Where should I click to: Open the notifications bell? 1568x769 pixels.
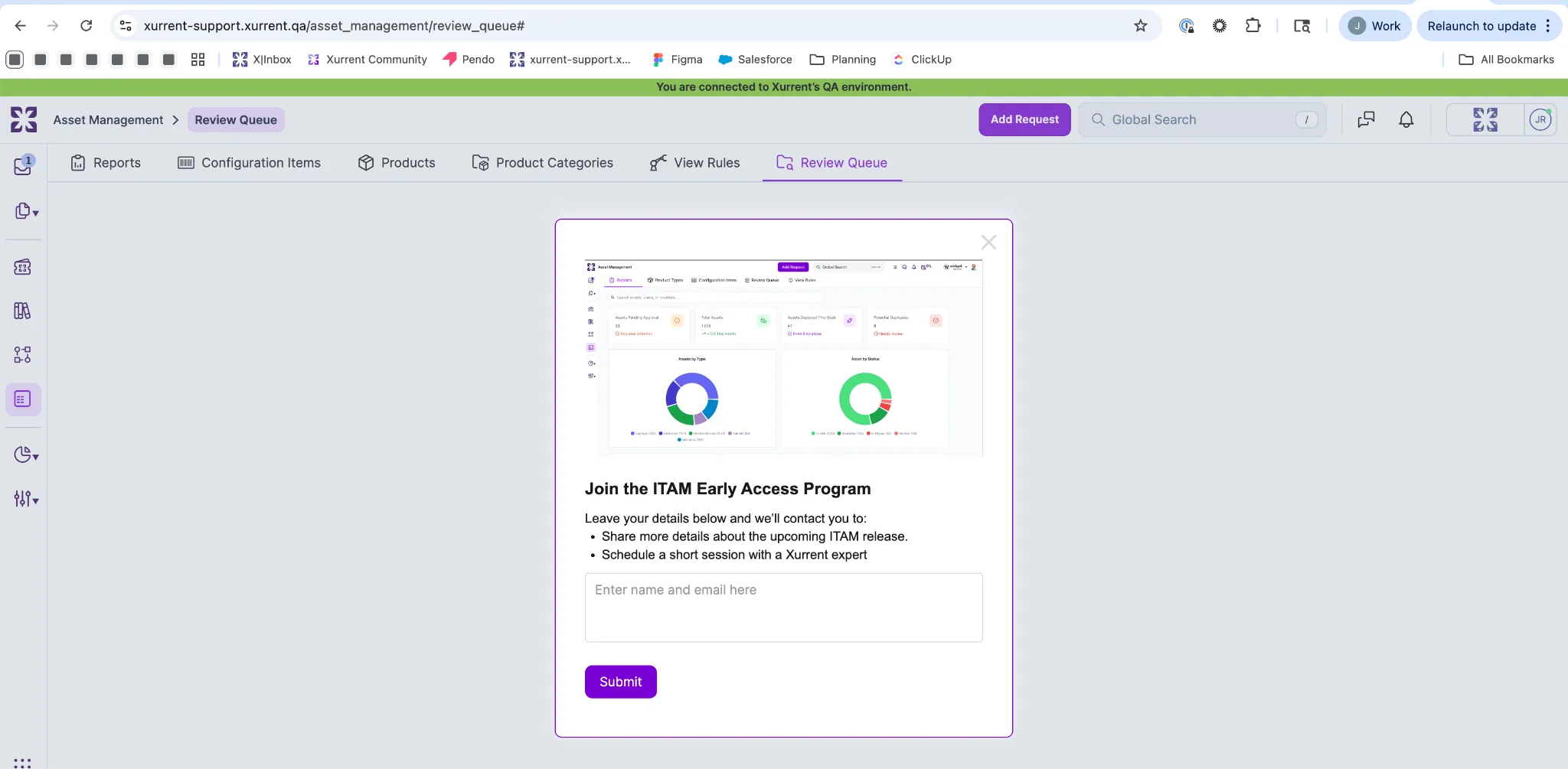point(1406,119)
